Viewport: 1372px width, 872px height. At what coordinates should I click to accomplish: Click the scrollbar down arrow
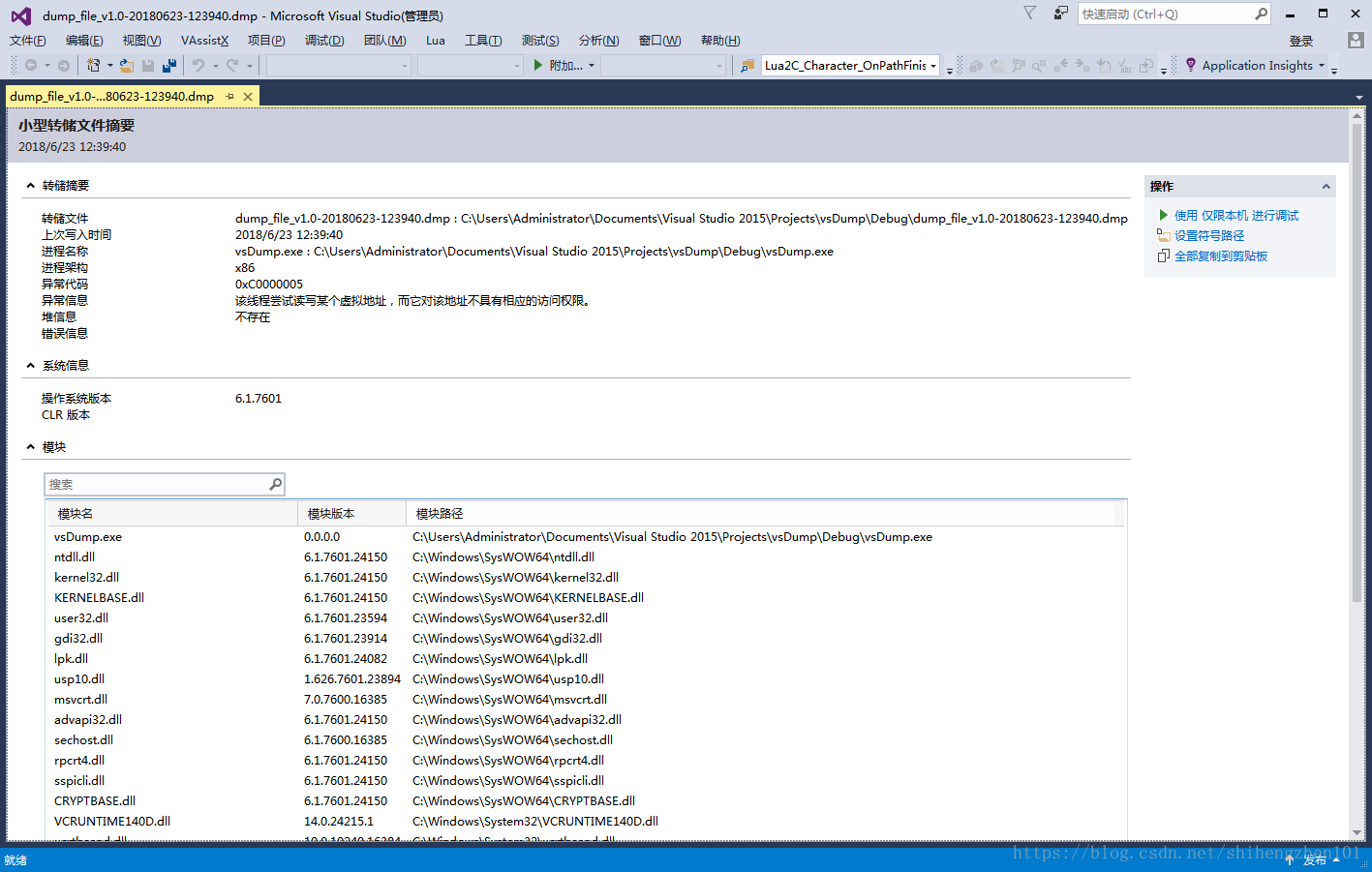point(1358,833)
